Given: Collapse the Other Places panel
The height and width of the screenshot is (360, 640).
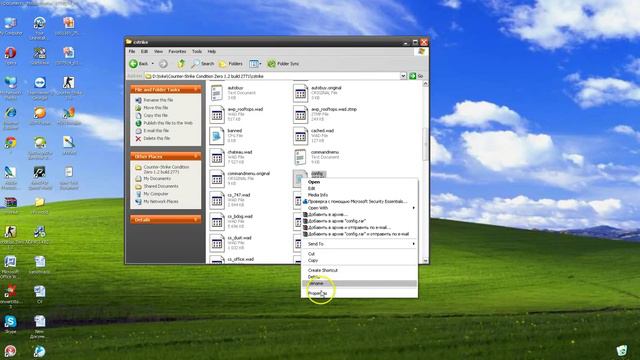Looking at the screenshot, I should (x=196, y=156).
